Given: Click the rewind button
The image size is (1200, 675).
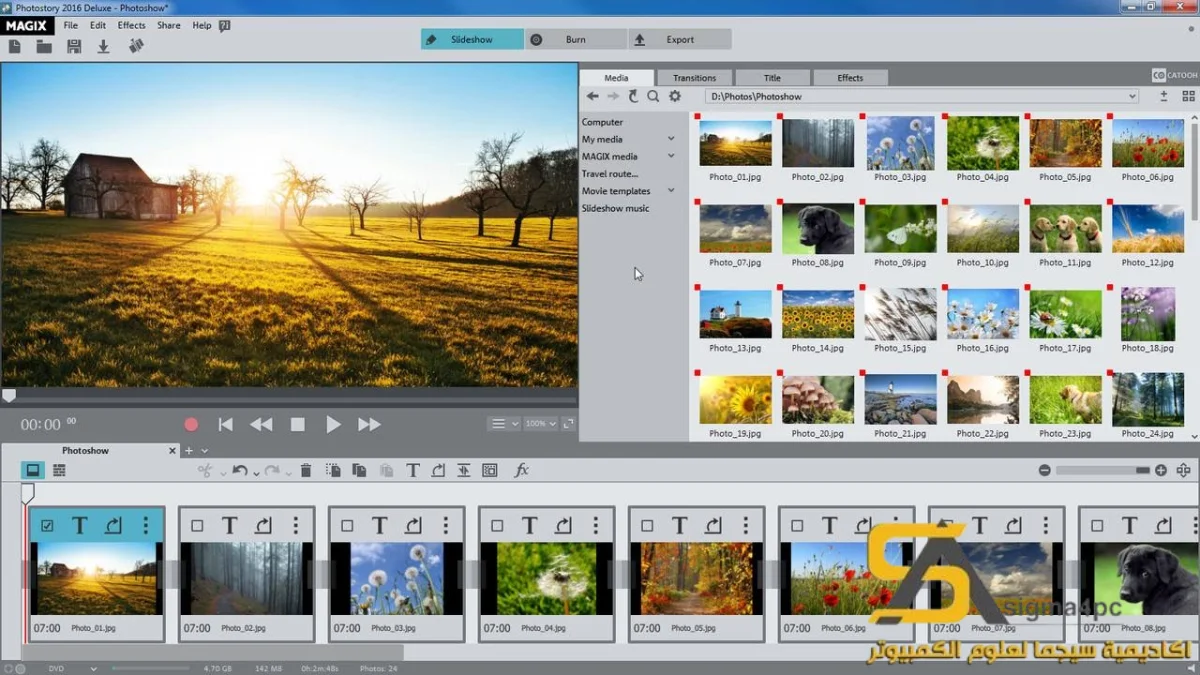Looking at the screenshot, I should [261, 424].
